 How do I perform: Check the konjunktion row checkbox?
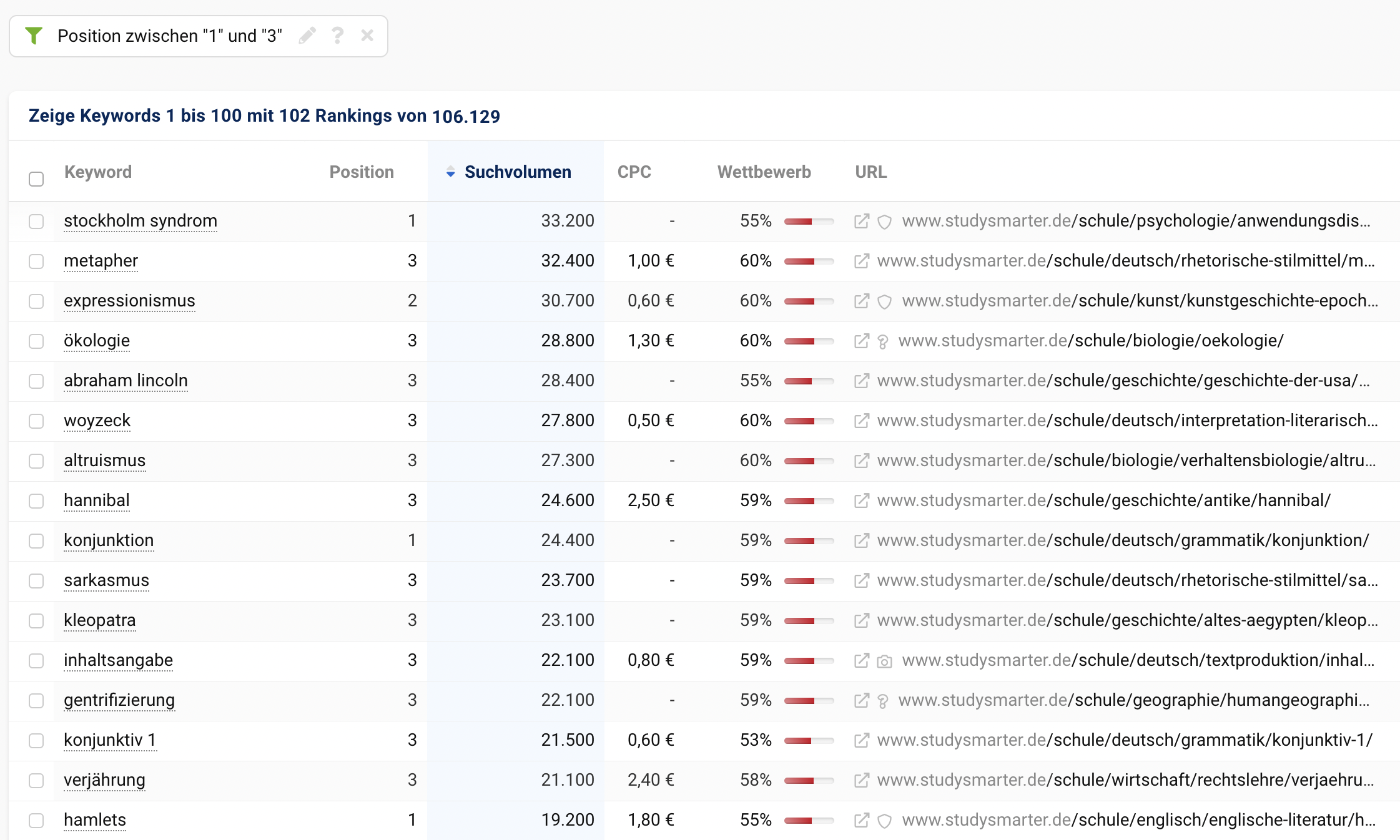click(x=36, y=541)
